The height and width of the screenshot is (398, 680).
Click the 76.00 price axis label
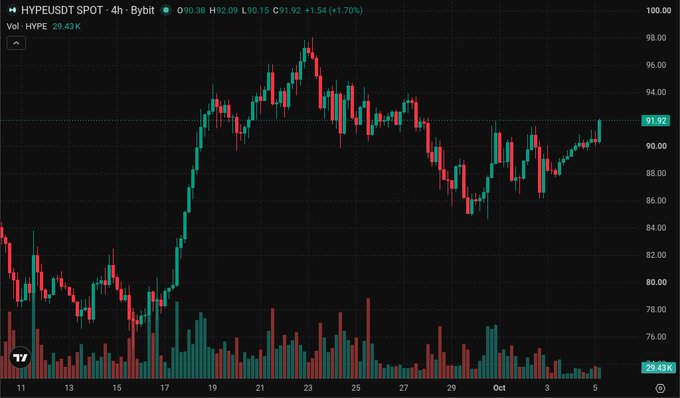coord(656,336)
